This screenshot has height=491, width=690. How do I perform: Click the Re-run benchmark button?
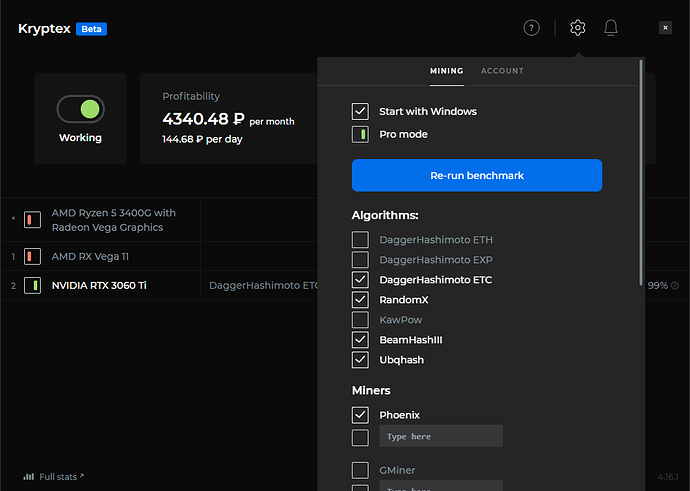477,175
